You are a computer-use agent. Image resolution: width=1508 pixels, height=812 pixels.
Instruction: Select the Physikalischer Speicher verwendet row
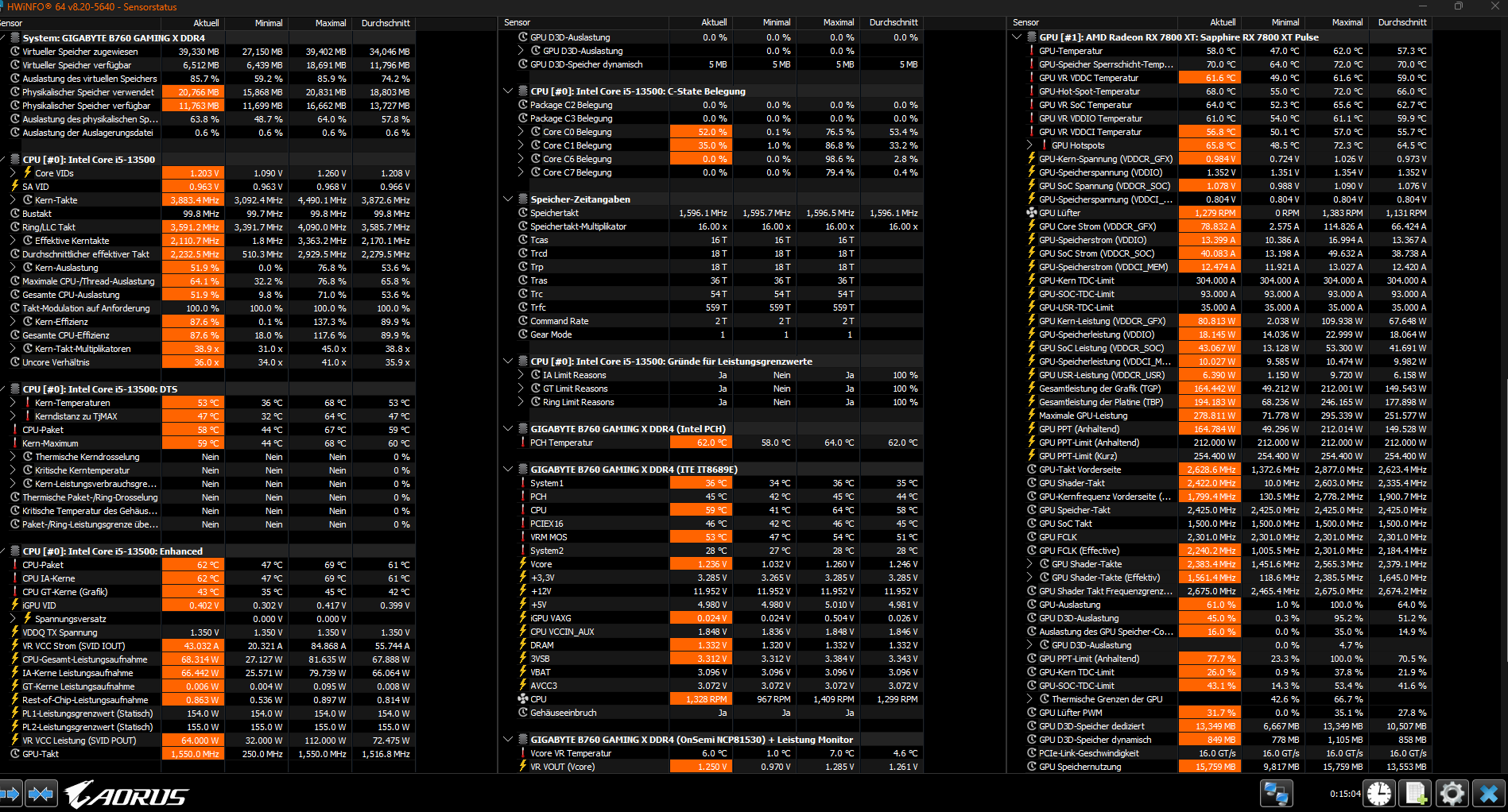pyautogui.click(x=207, y=92)
